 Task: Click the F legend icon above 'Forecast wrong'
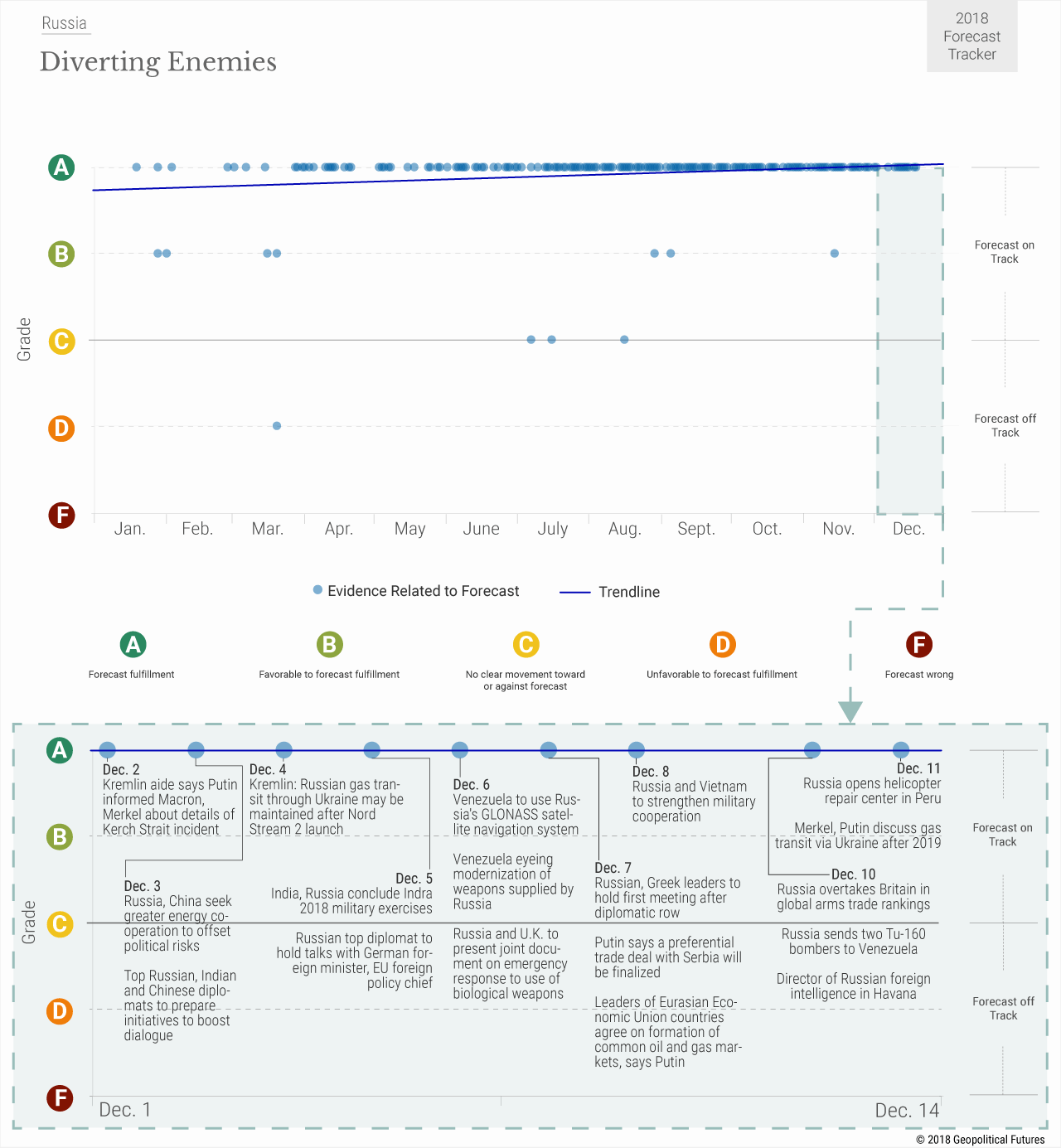point(918,644)
